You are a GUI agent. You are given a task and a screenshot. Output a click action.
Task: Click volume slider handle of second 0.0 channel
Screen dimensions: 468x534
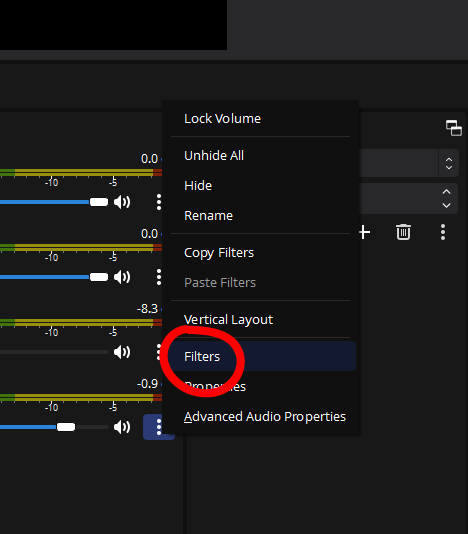(99, 277)
